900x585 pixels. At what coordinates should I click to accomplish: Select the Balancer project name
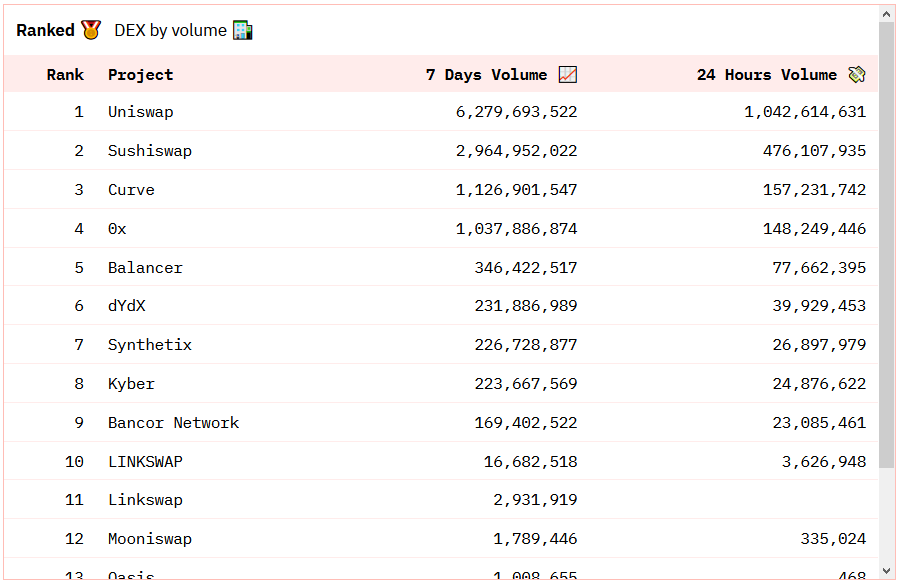[145, 268]
